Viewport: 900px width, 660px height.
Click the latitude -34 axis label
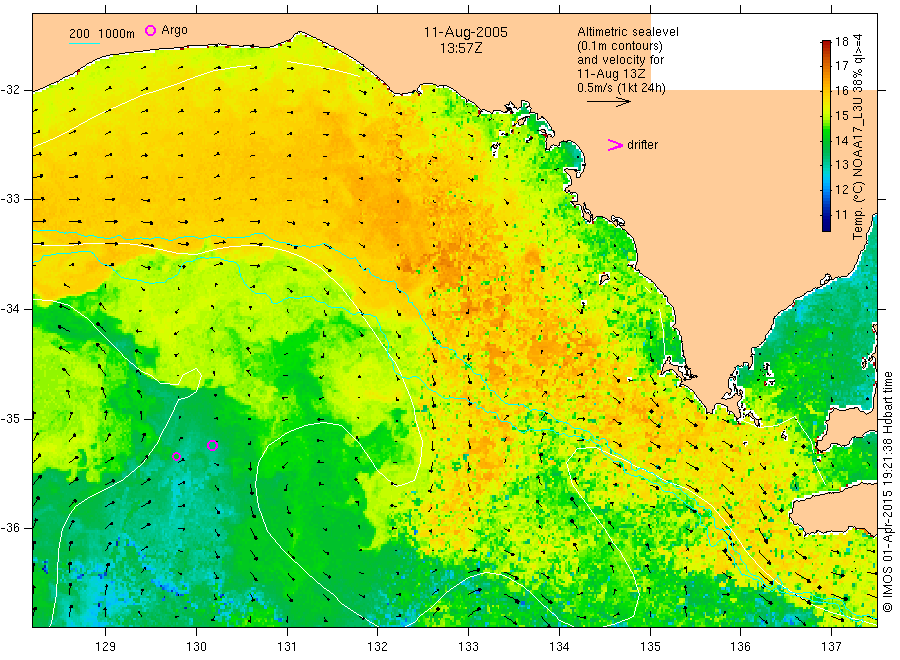point(10,309)
